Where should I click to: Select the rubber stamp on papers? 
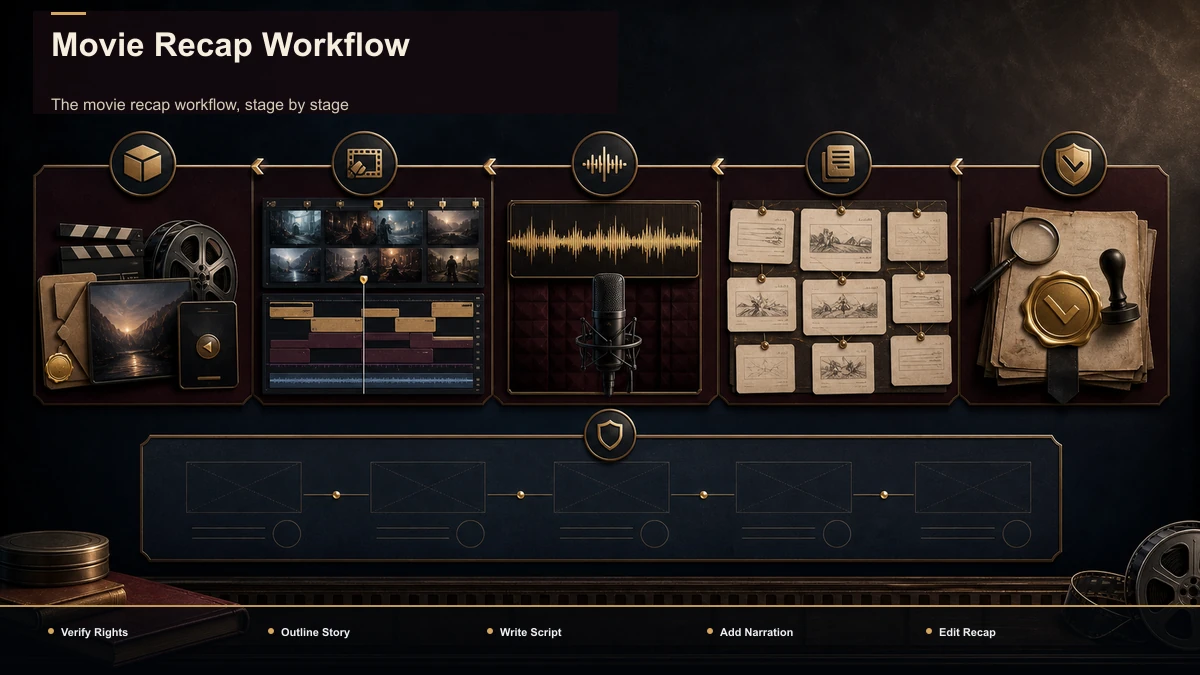coord(1118,288)
